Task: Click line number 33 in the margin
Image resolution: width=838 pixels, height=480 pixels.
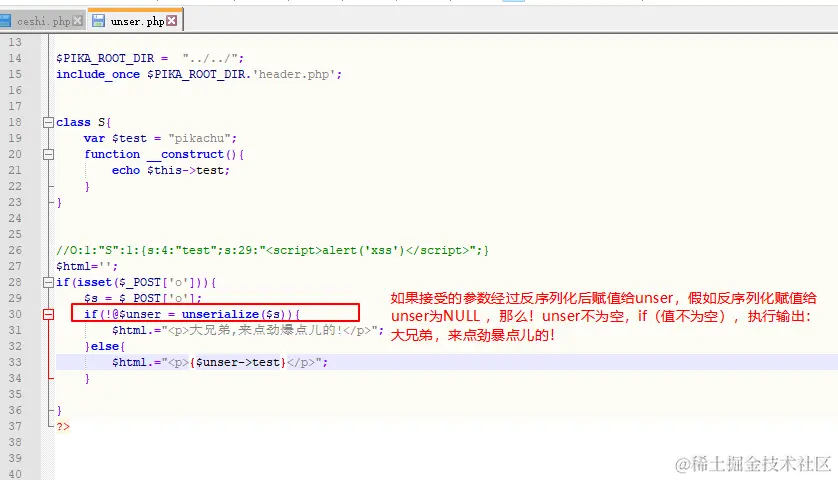Action: tap(15, 362)
